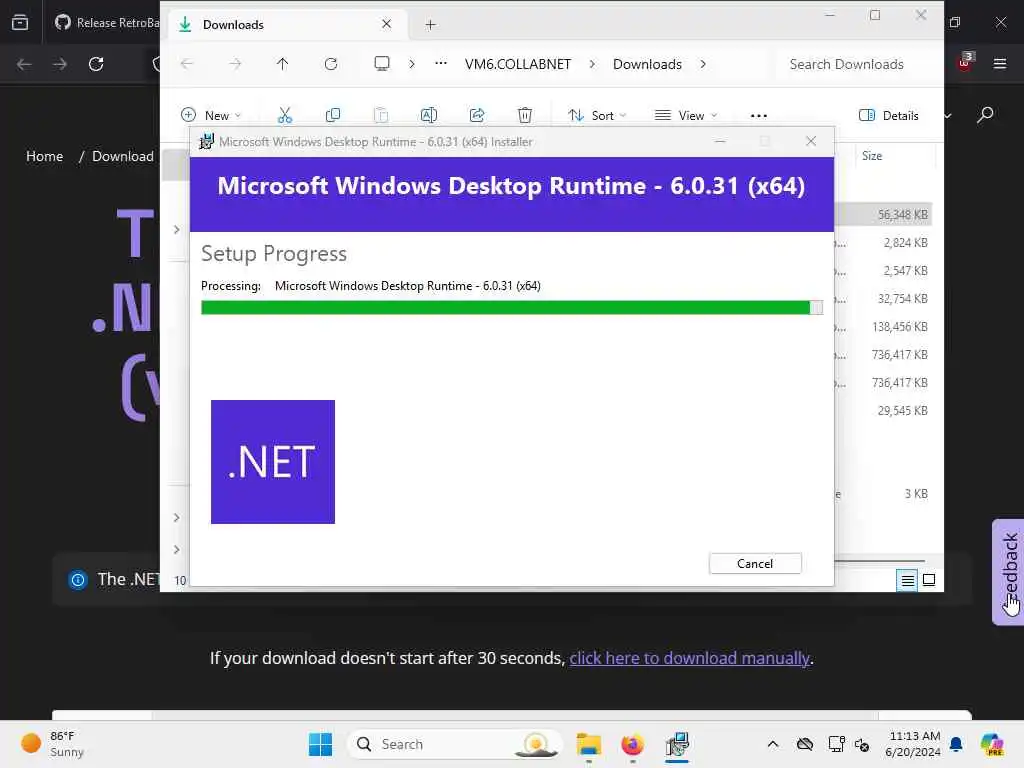This screenshot has width=1024, height=768.
Task: Open the See more ellipsis menu
Action: 759,116
